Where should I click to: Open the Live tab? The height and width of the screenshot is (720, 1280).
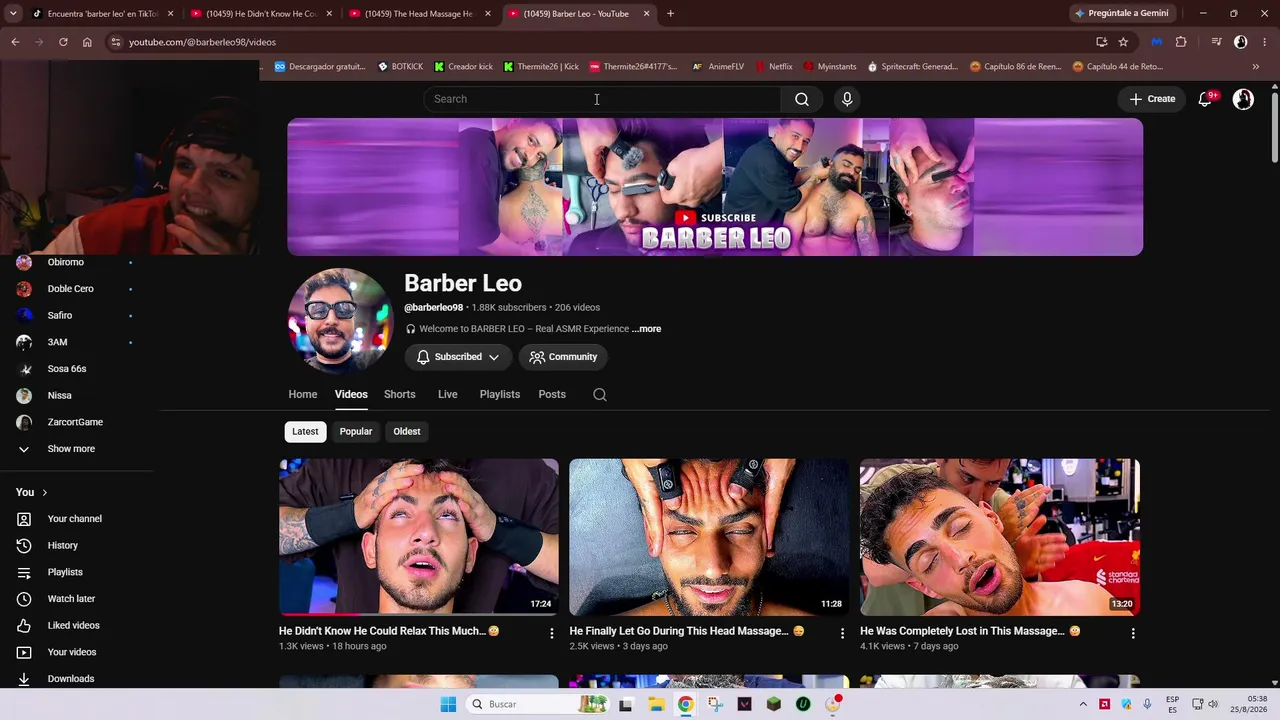(x=447, y=394)
